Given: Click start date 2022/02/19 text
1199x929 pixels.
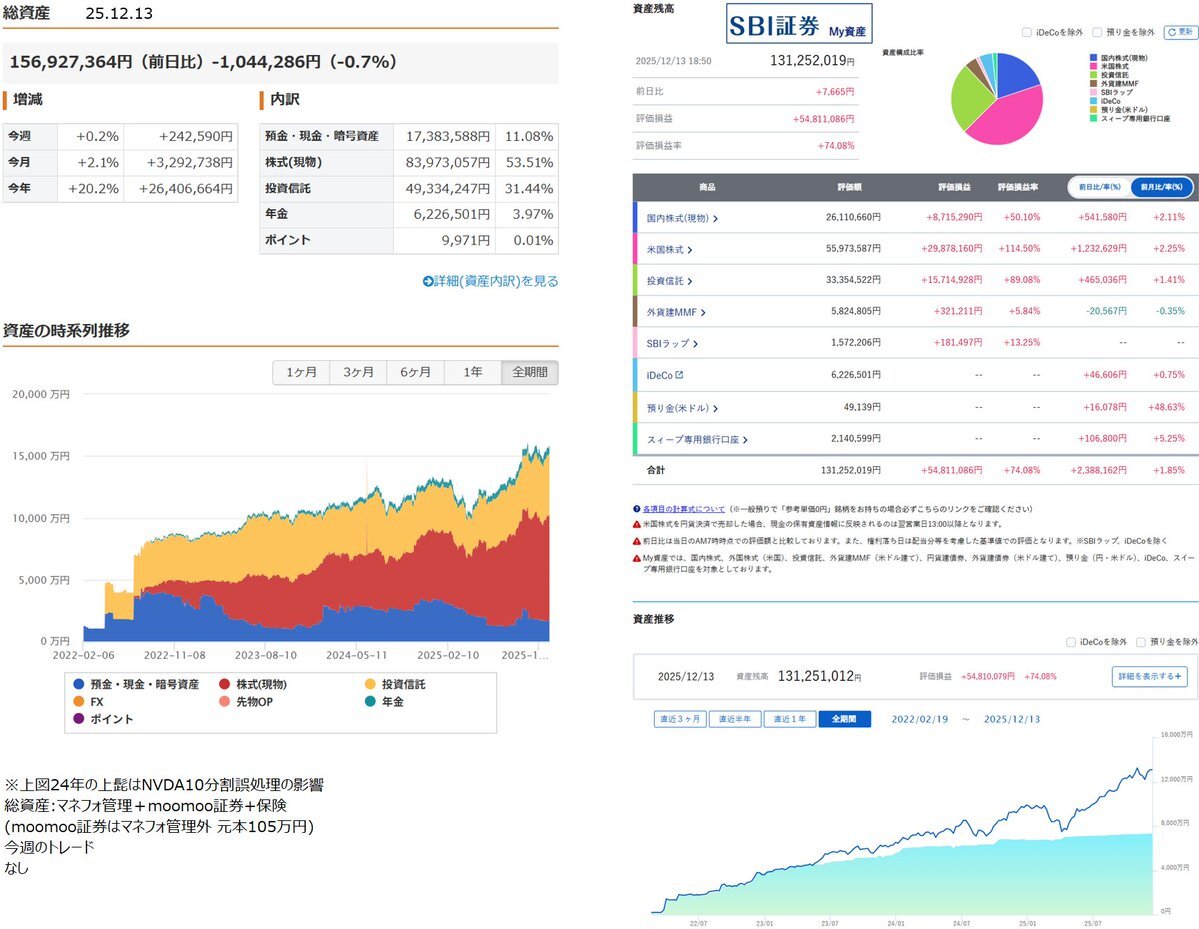Looking at the screenshot, I should pos(920,719).
